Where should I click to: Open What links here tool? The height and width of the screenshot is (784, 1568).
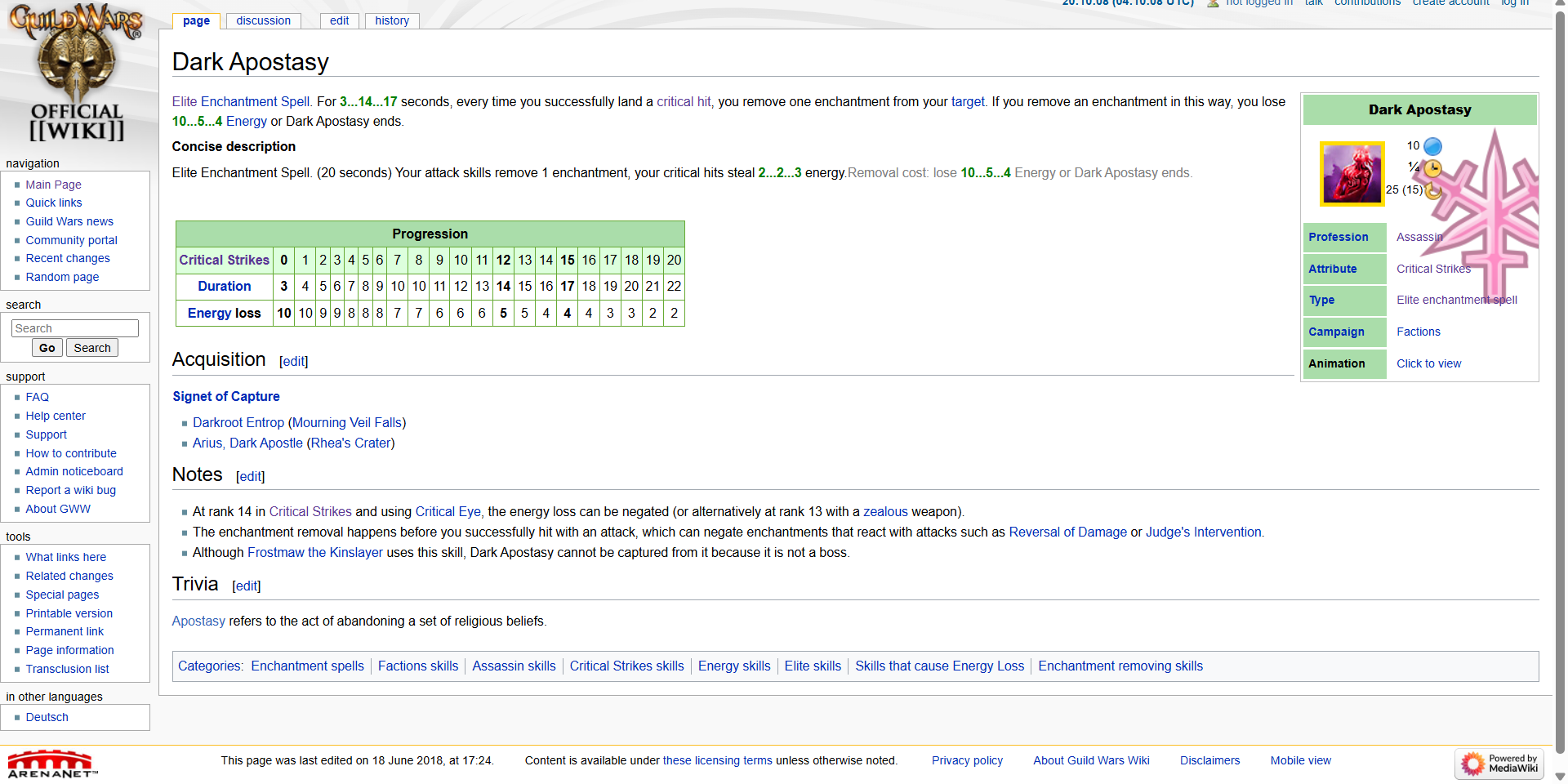click(66, 557)
